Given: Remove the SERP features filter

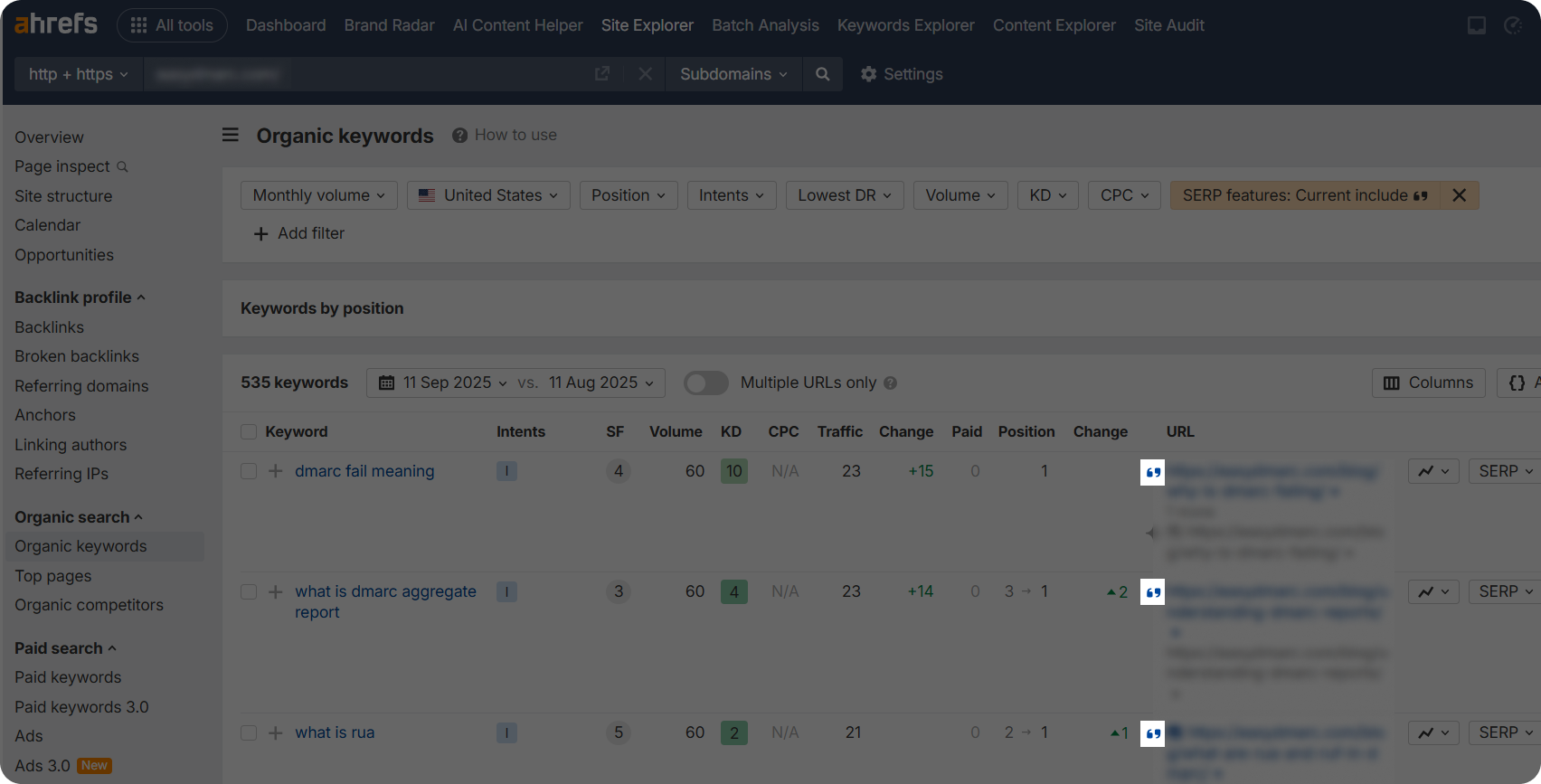Looking at the screenshot, I should point(1459,195).
